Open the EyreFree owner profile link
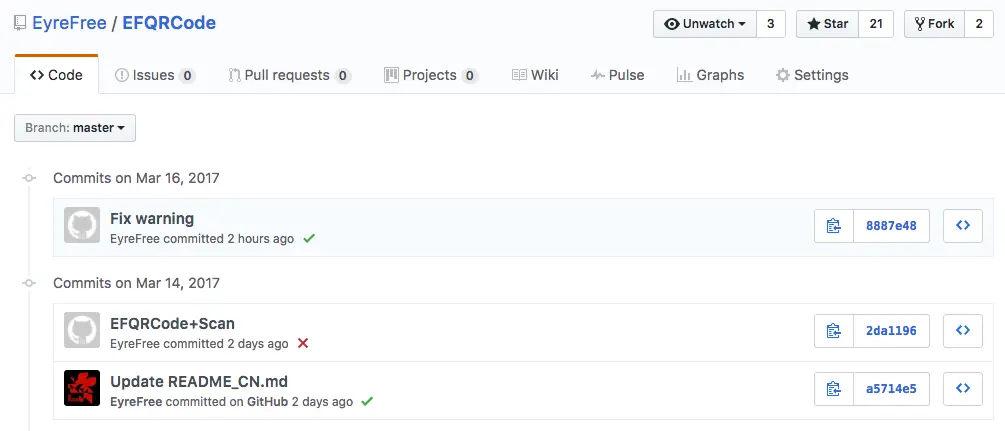 pos(69,23)
